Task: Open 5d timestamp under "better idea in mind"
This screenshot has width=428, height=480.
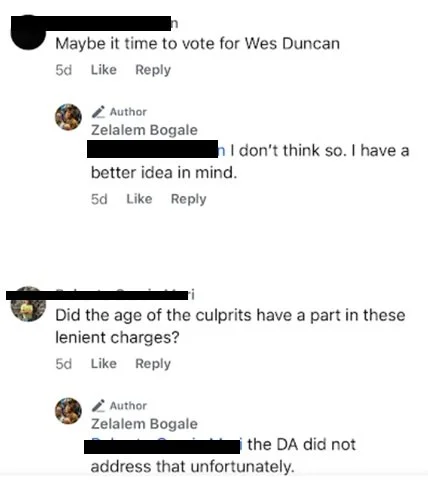Action: (99, 199)
